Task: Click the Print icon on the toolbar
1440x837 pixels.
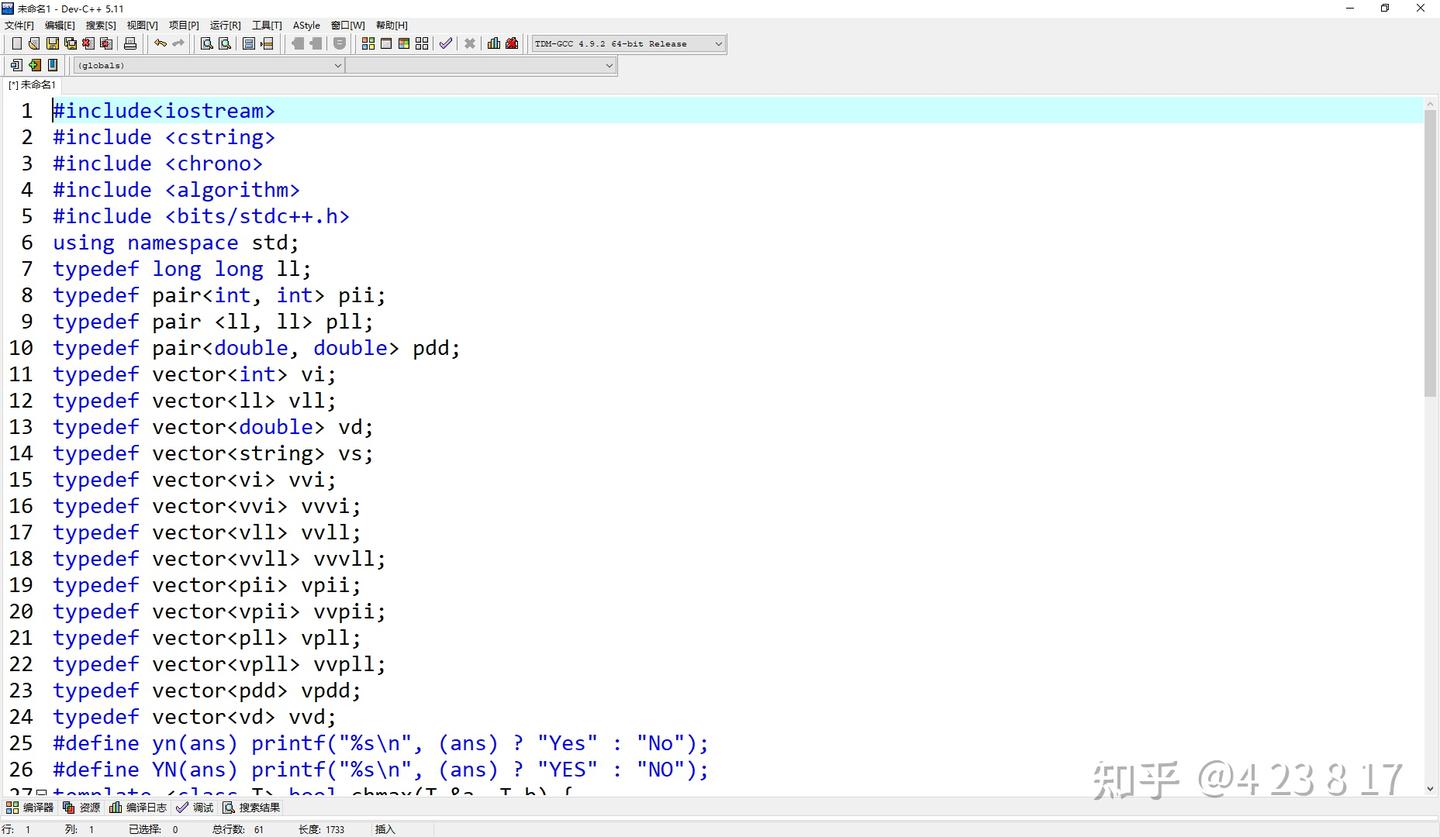Action: pos(129,43)
